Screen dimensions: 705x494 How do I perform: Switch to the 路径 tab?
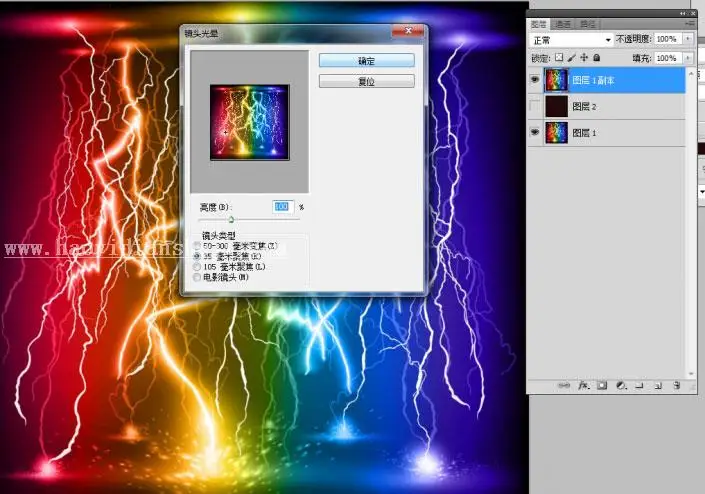[x=587, y=24]
